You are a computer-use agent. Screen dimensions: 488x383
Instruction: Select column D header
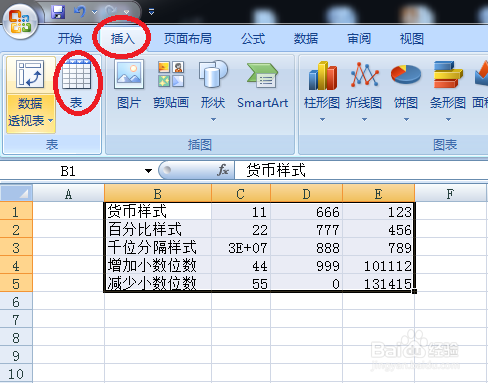306,194
